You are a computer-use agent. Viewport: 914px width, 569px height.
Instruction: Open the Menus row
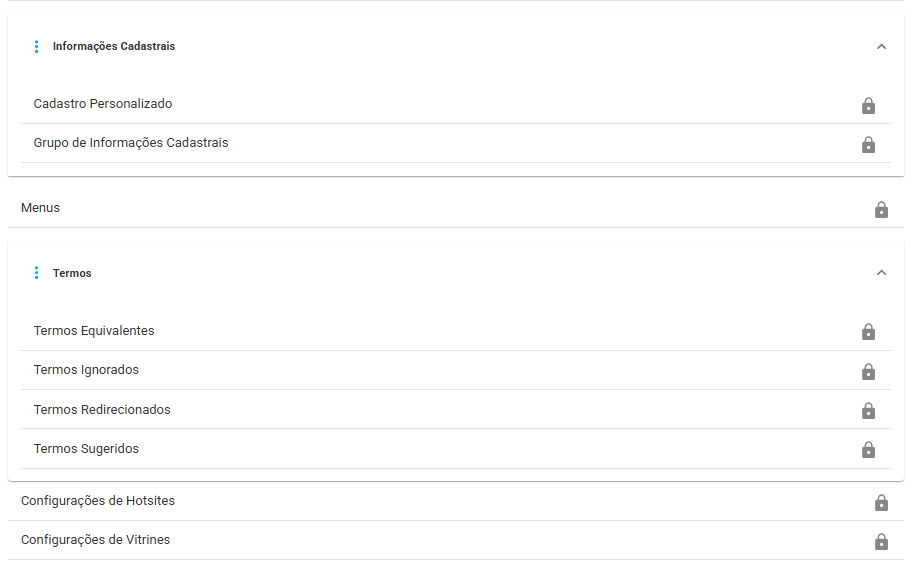tap(455, 208)
